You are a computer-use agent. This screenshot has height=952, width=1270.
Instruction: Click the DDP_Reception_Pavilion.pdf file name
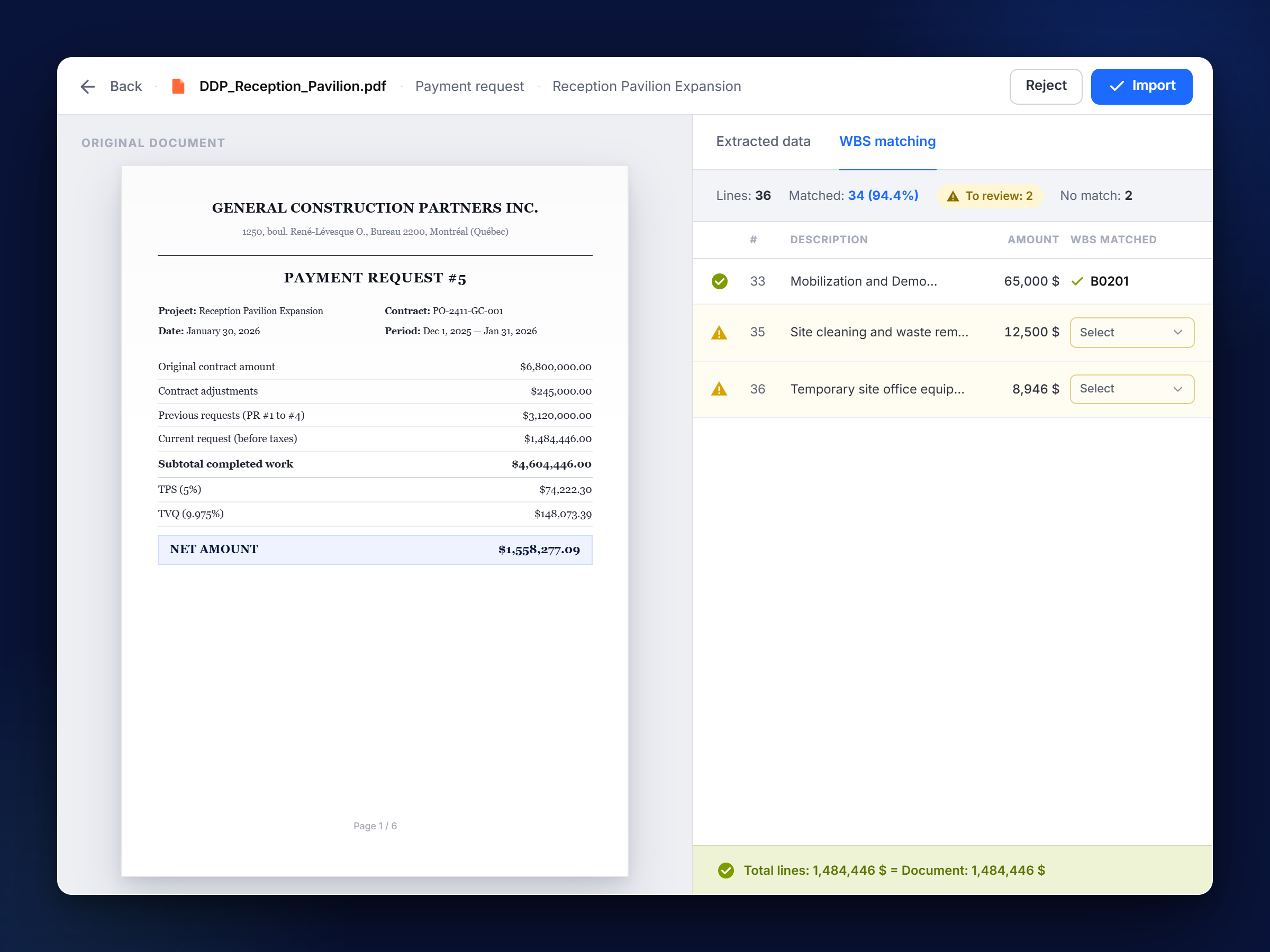(293, 86)
